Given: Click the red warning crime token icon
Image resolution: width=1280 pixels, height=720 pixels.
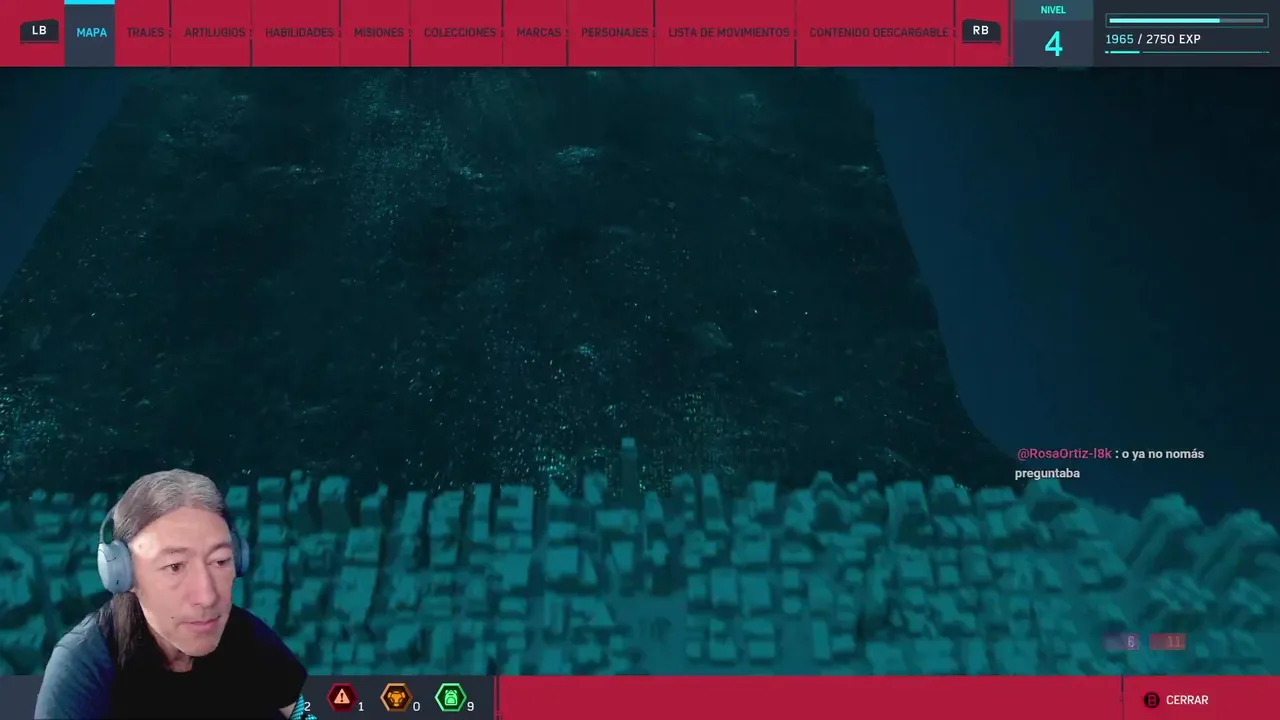Looking at the screenshot, I should (x=342, y=697).
